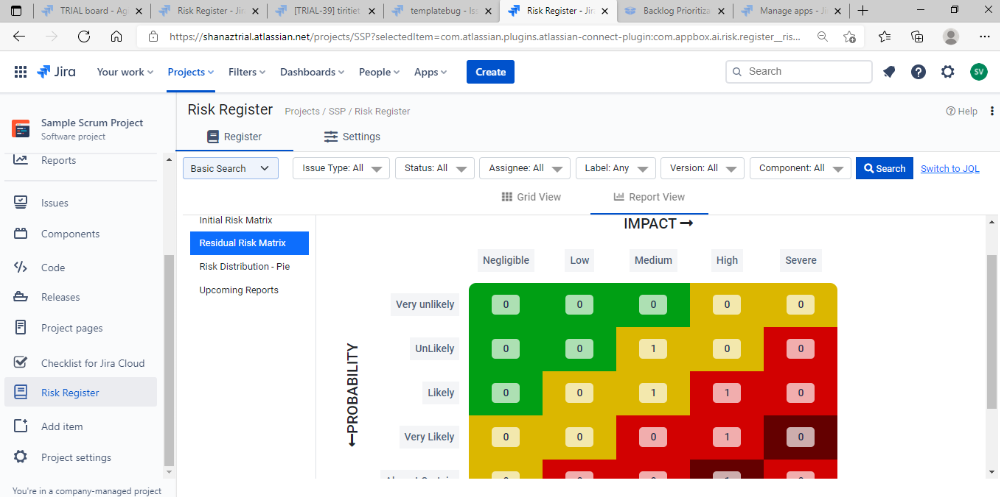Screen dimensions: 1000x497
Task: Open the Releases ship icon in sidebar
Action: [x=20, y=297]
